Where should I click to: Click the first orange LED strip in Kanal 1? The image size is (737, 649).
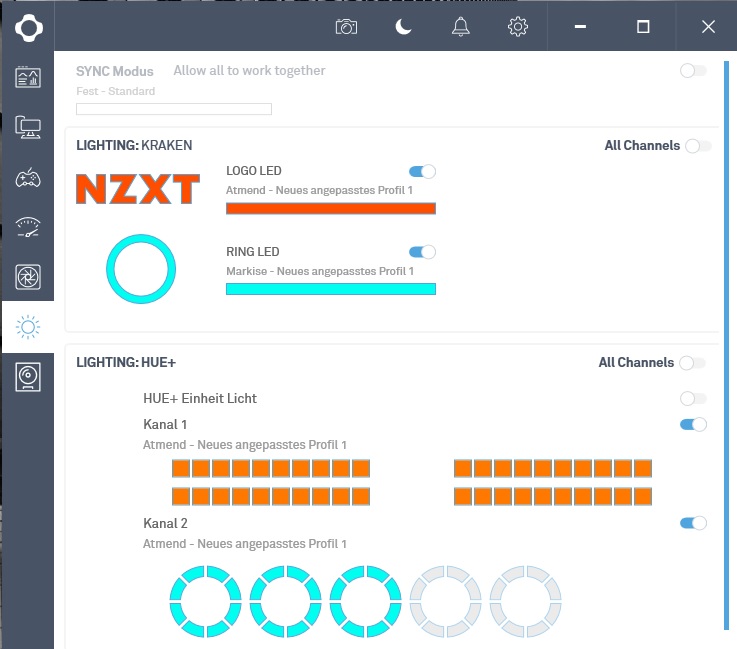pyautogui.click(x=271, y=469)
